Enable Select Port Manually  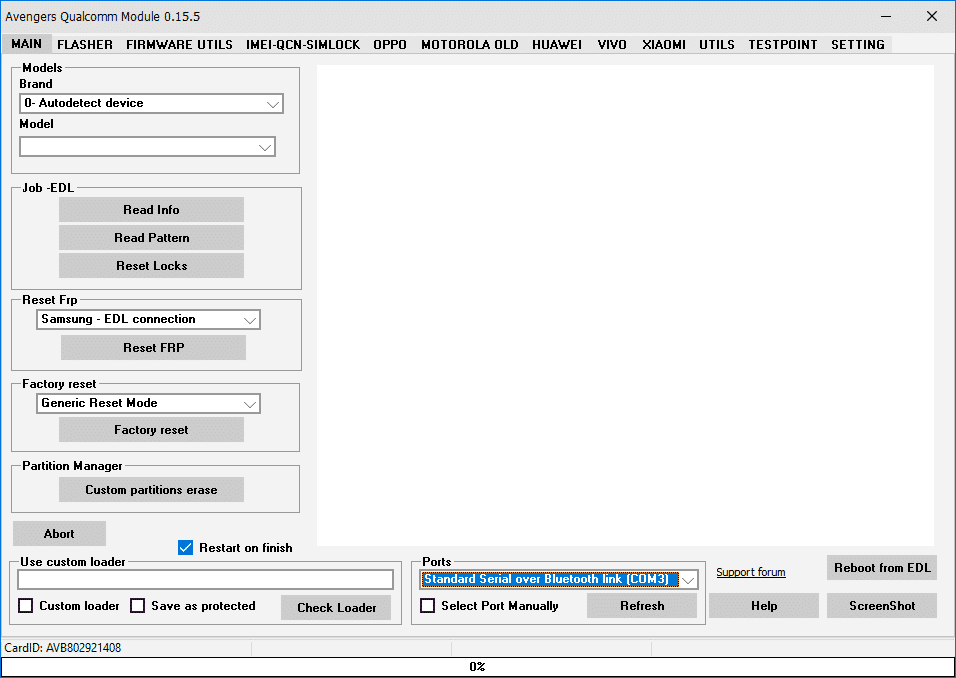click(x=428, y=605)
